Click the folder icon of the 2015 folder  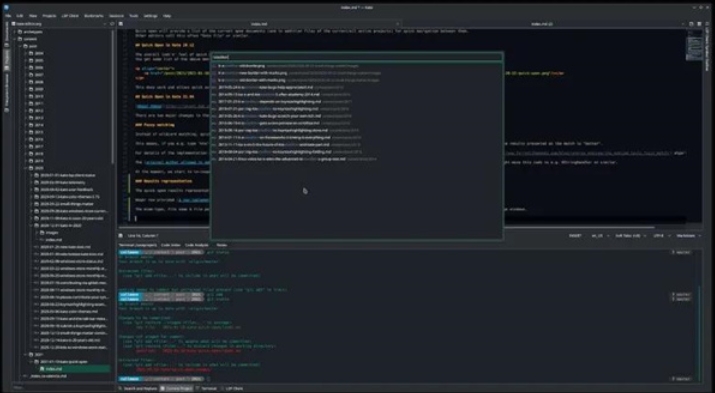click(31, 132)
